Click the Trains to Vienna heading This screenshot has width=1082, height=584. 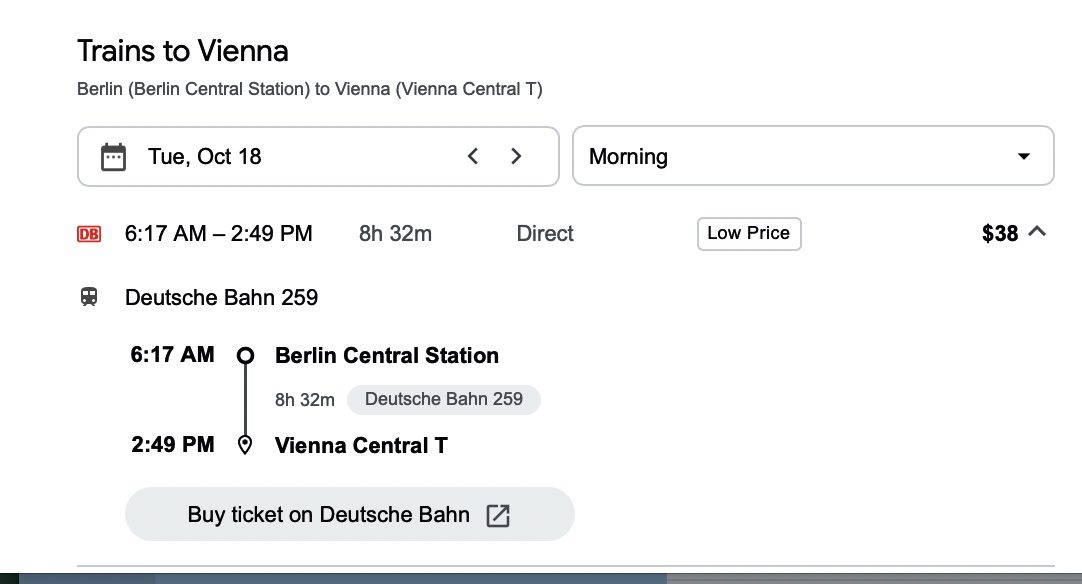tap(183, 51)
